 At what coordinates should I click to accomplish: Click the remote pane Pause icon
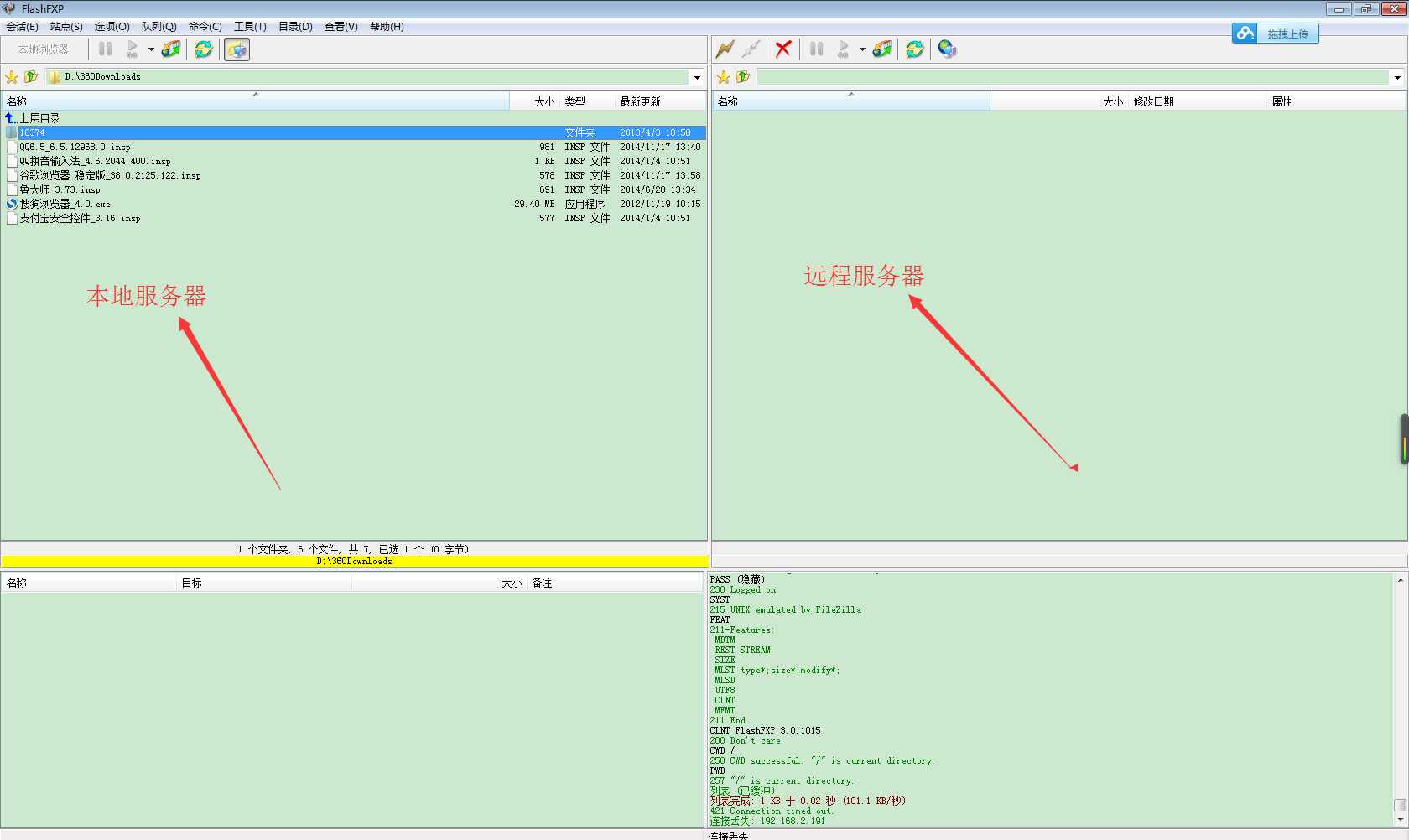817,49
